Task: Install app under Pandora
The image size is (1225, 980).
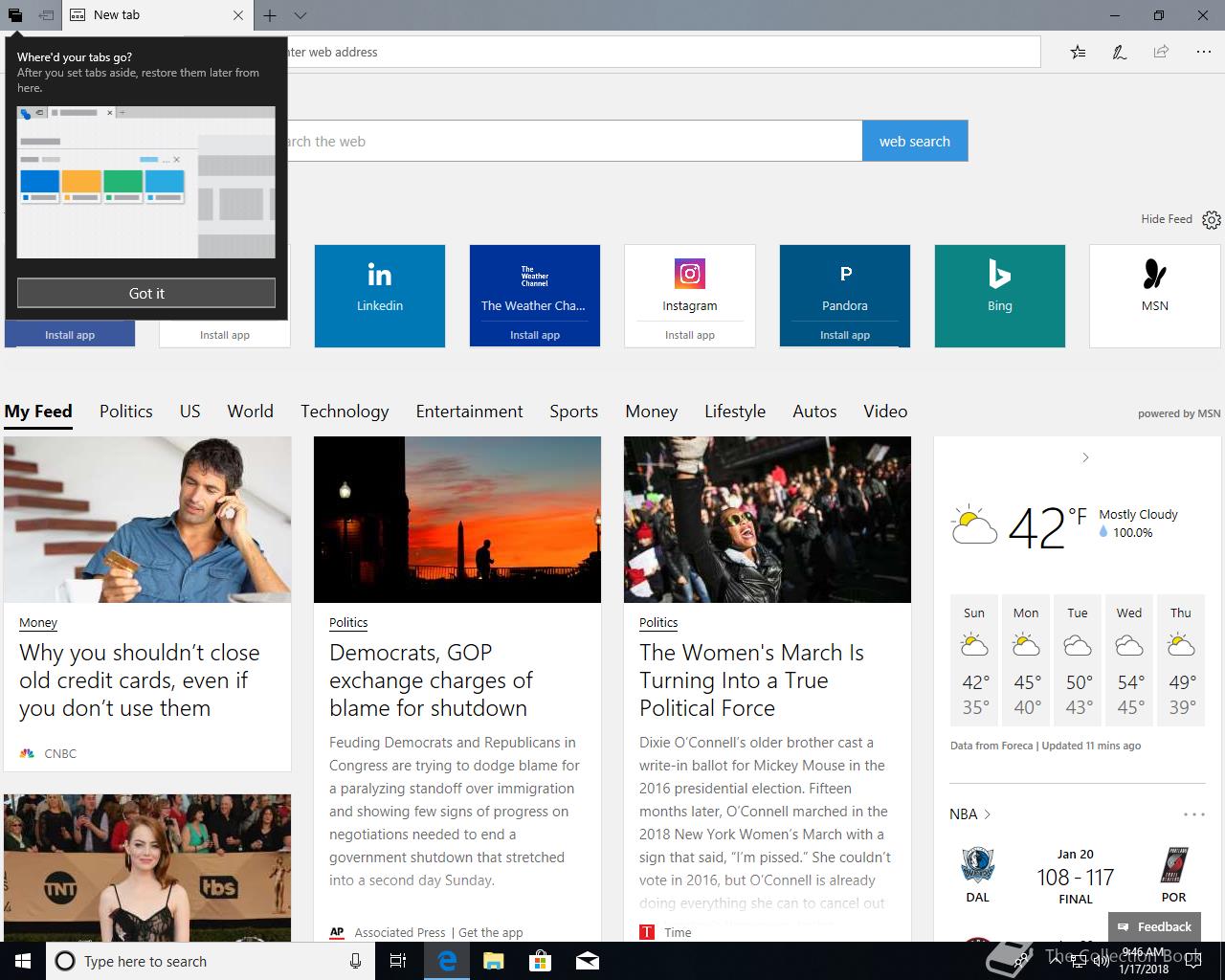Action: (x=845, y=335)
